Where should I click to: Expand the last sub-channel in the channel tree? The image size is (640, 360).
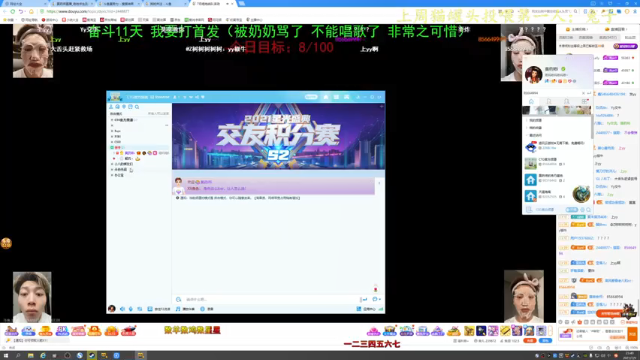coord(112,175)
